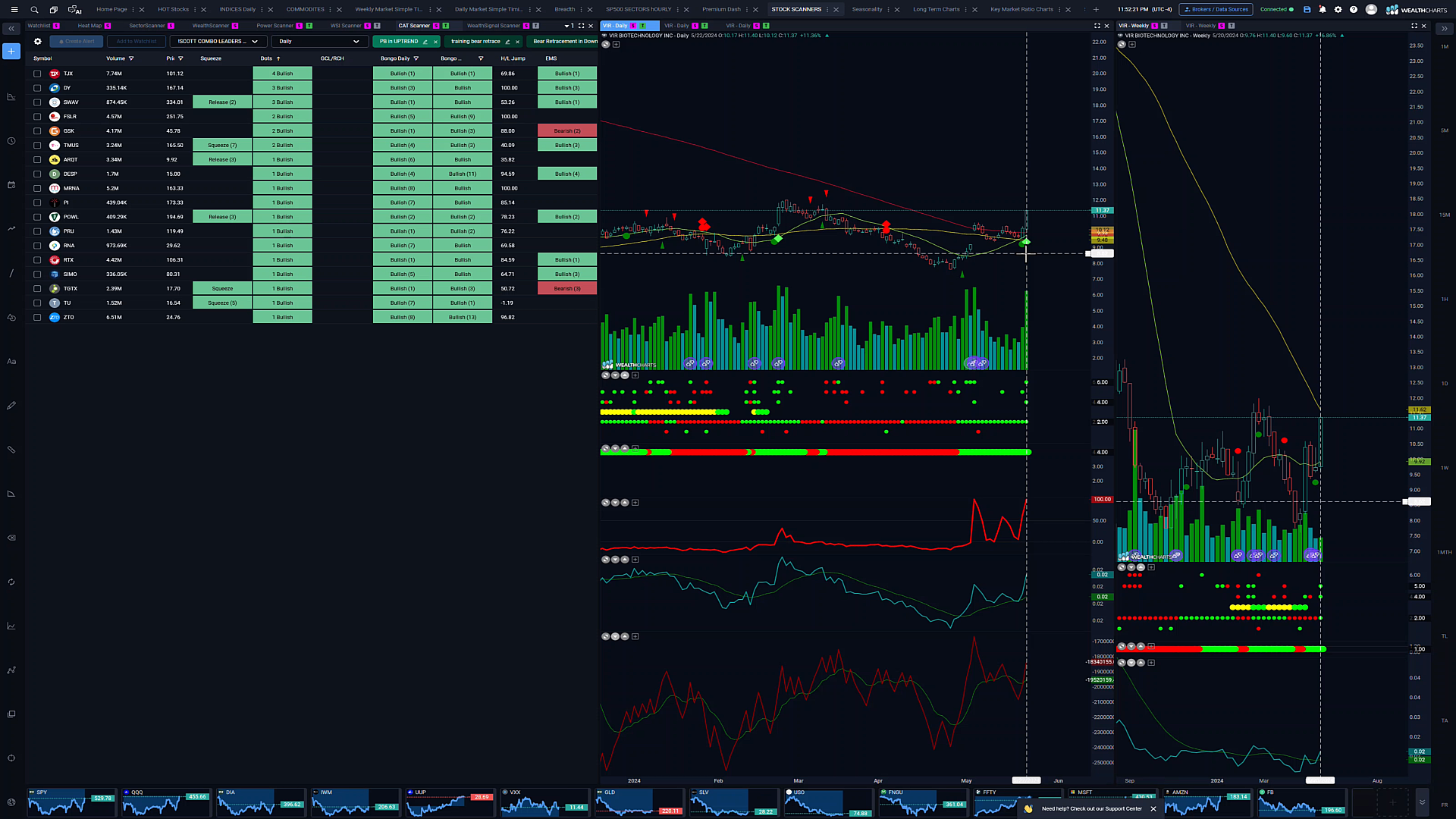Click the Add to Watchlist button
The height and width of the screenshot is (819, 1456).
point(136,41)
